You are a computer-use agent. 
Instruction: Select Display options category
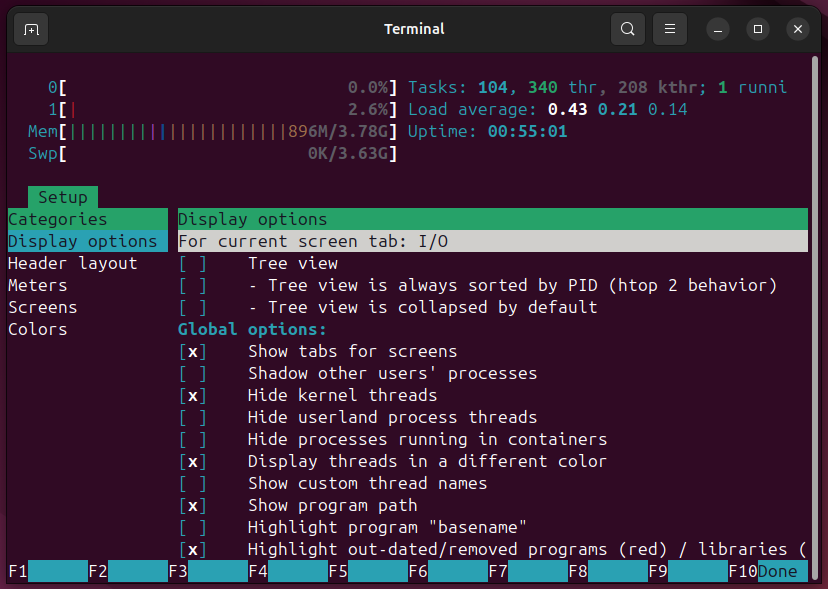pyautogui.click(x=88, y=241)
